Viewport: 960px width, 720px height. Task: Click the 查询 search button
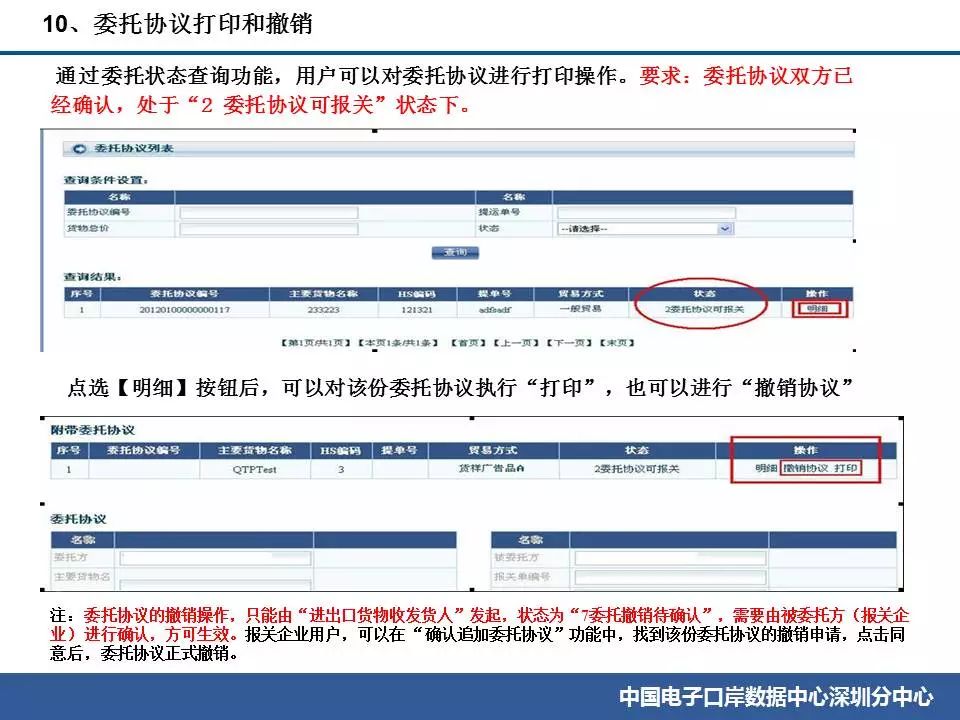pyautogui.click(x=455, y=253)
